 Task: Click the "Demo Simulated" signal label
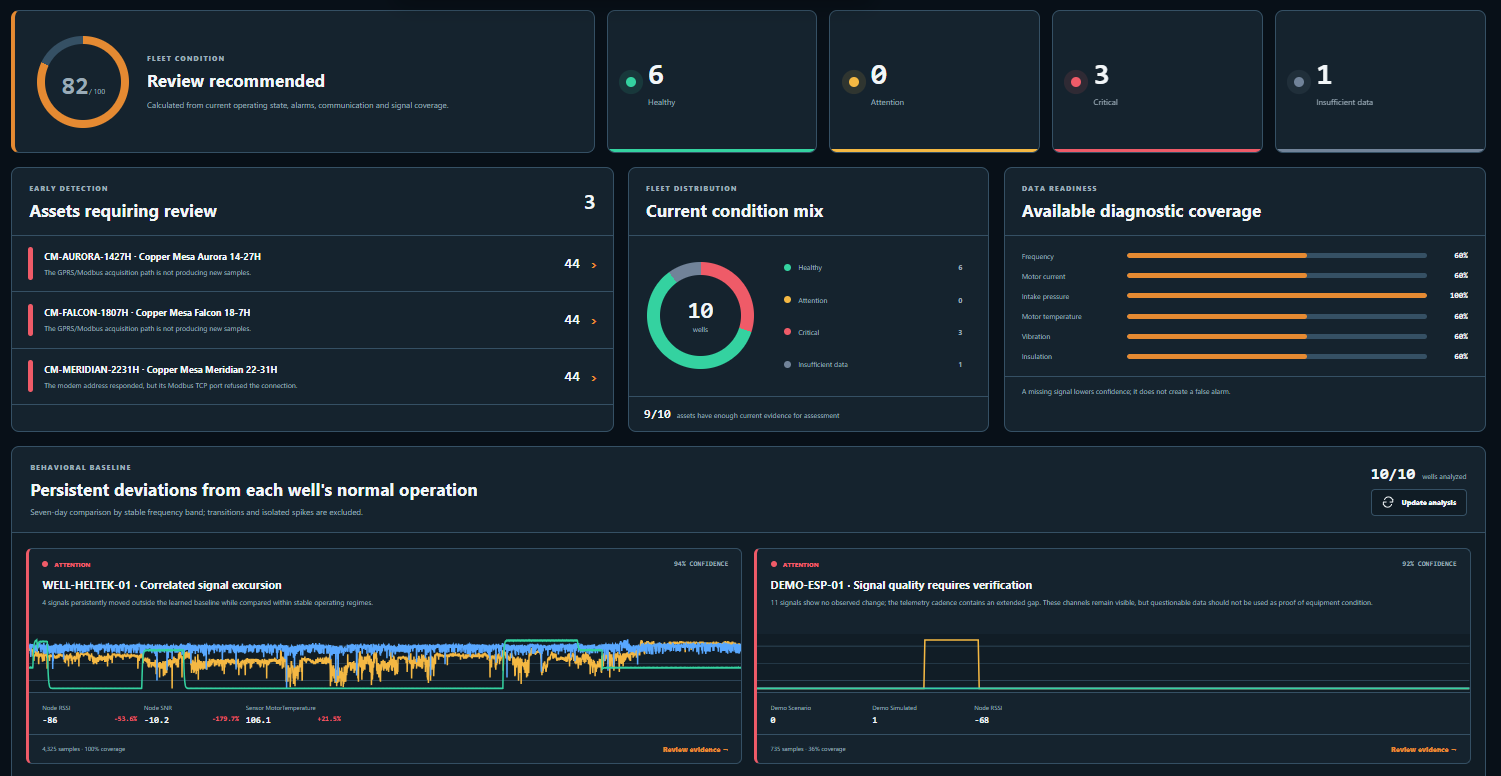coord(894,707)
